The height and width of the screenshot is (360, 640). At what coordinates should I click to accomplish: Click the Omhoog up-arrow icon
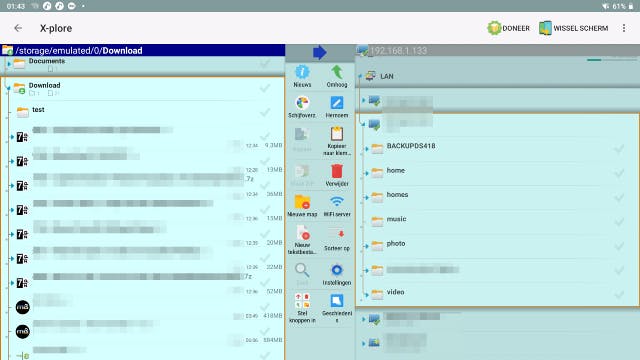tap(337, 72)
